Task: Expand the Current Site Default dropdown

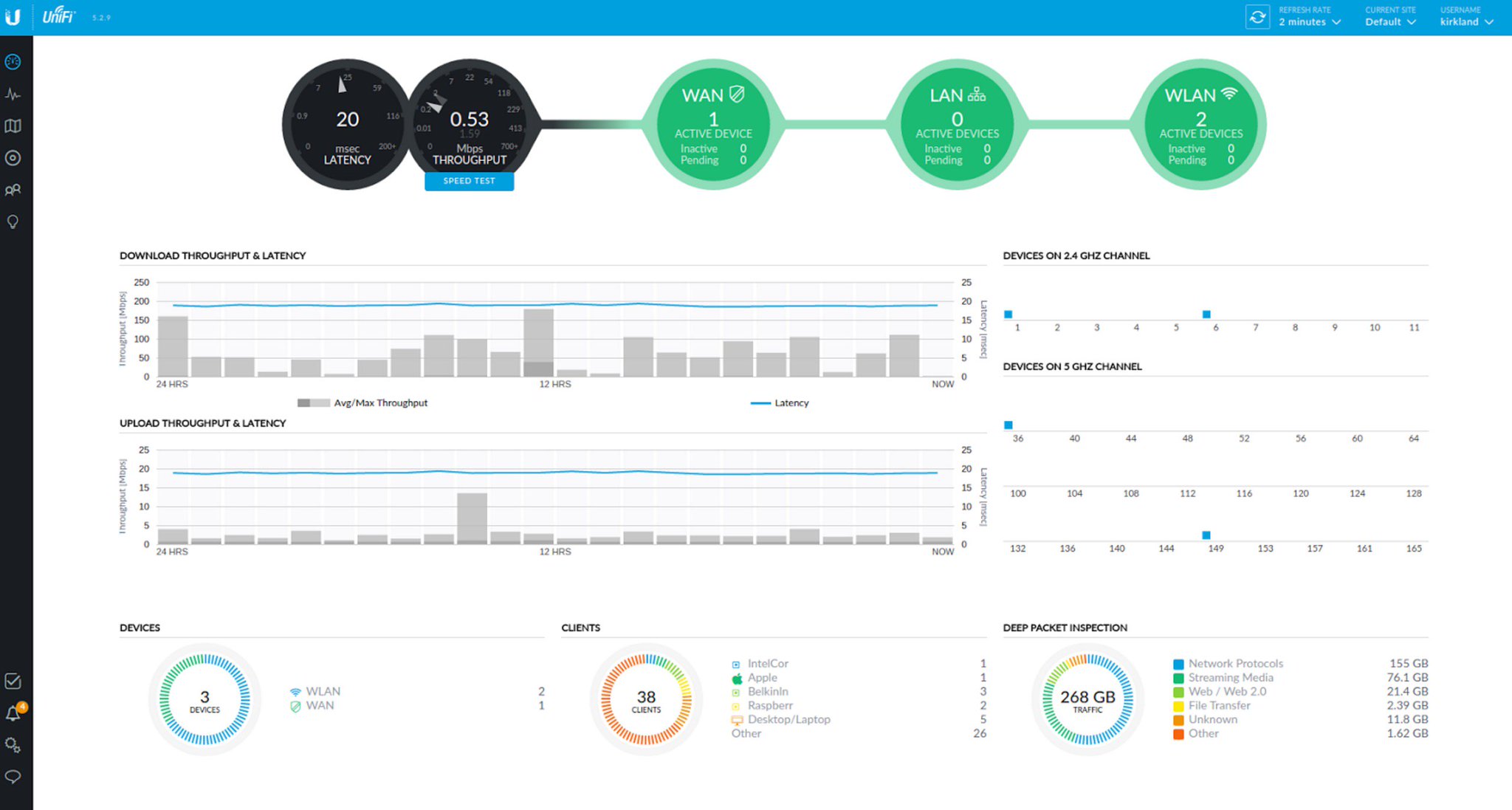Action: [1390, 22]
